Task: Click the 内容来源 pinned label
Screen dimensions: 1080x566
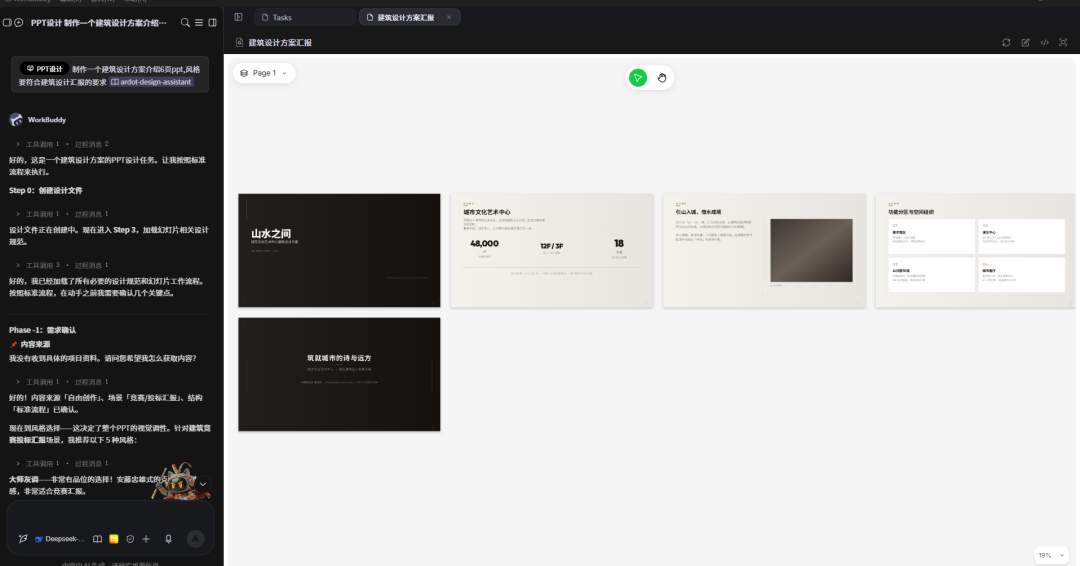Action: tap(35, 344)
